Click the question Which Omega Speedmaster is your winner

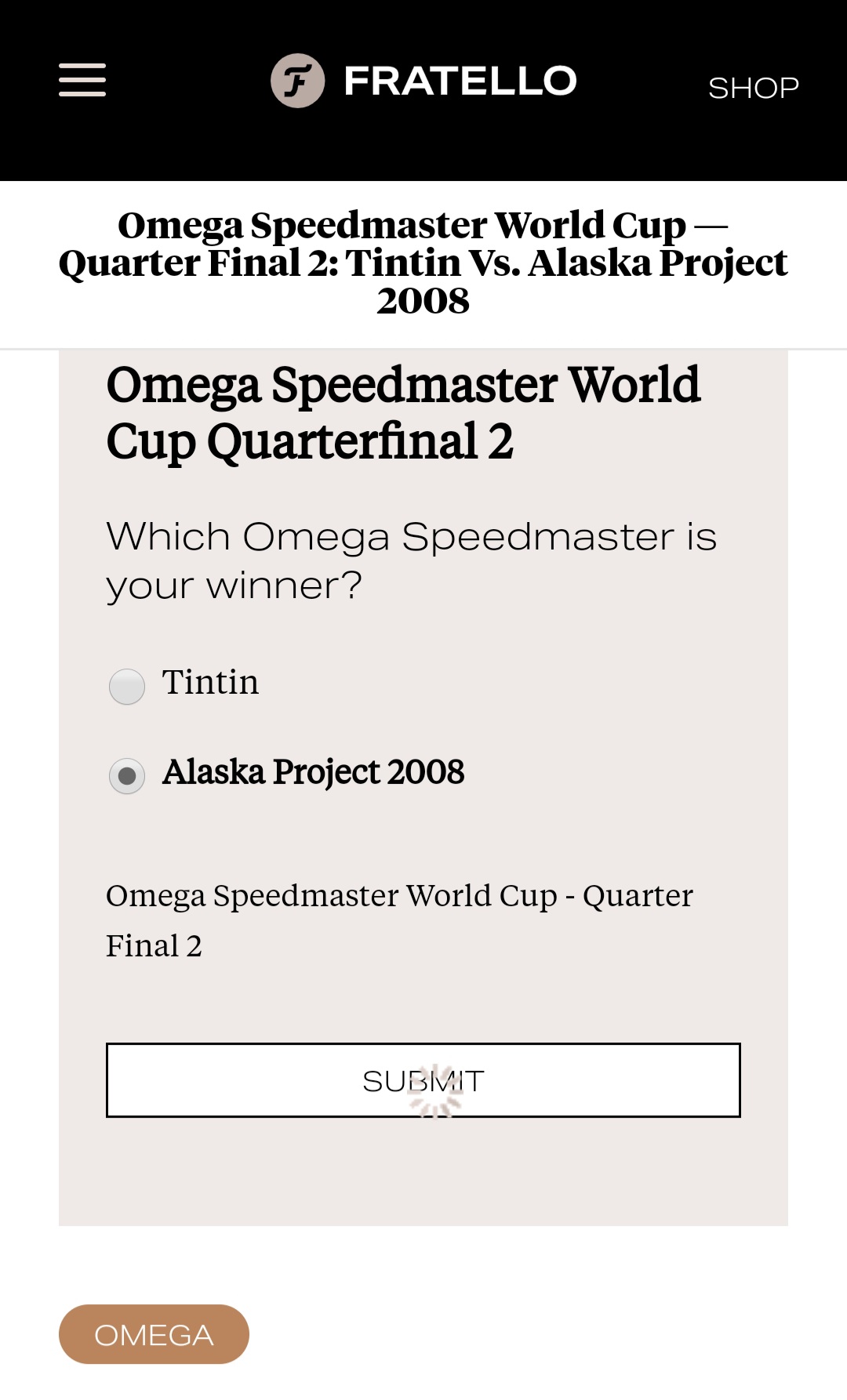coord(411,561)
